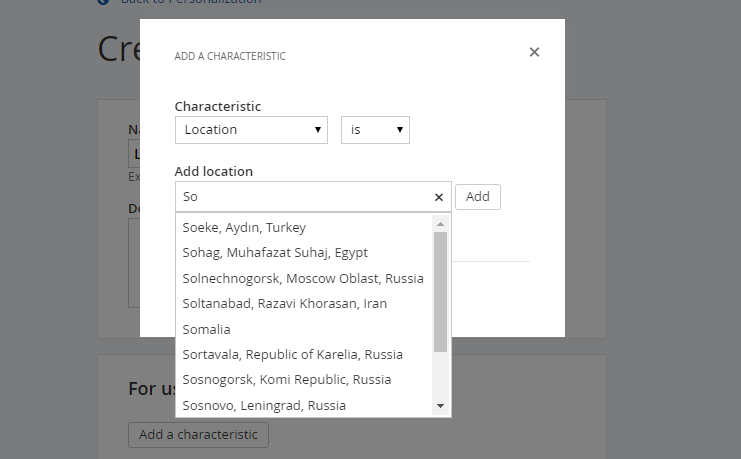Pick Somalia from the suggestion list
This screenshot has width=741, height=459.
pyautogui.click(x=304, y=329)
